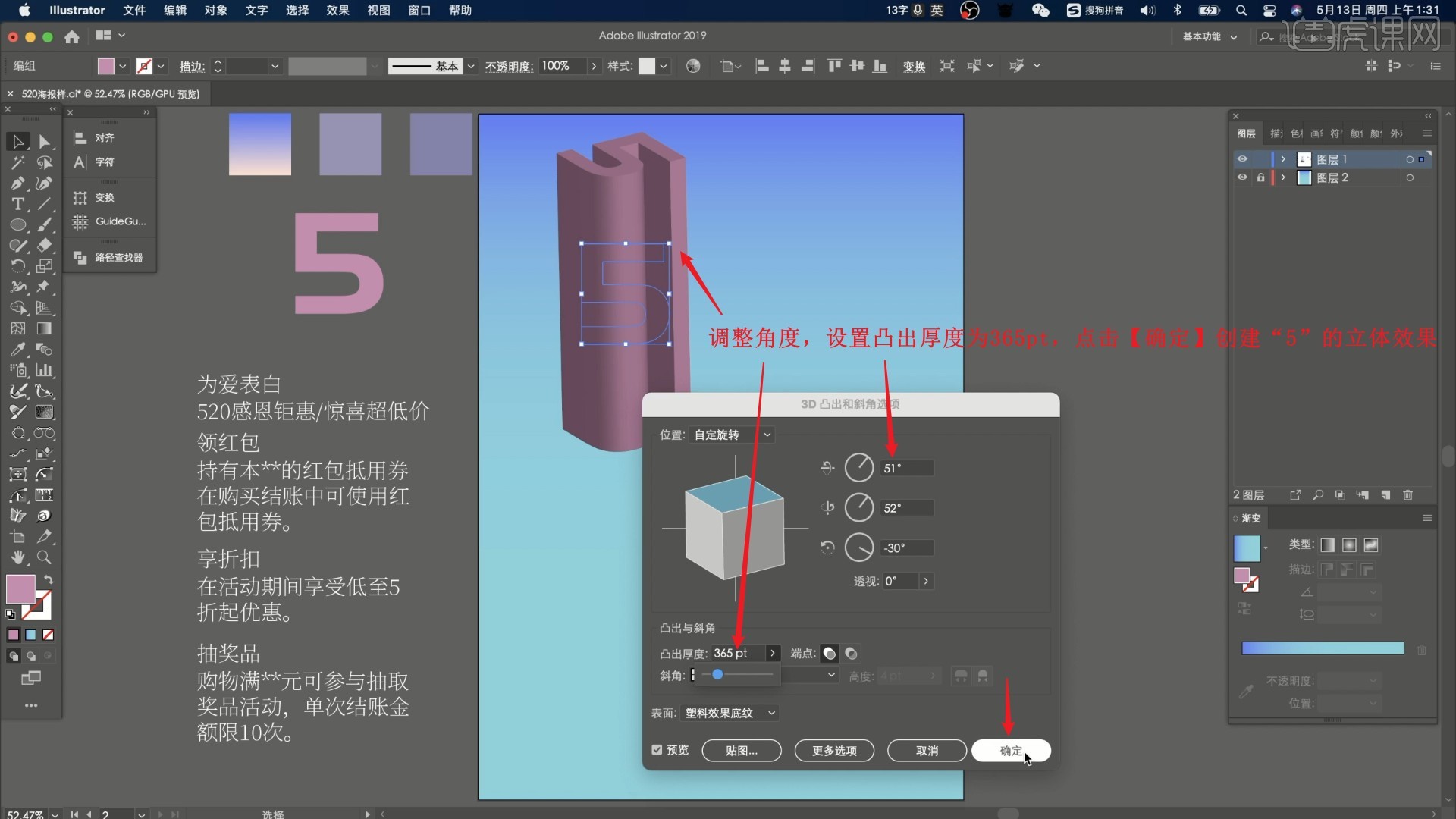
Task: Open the 位置 自定旋转 dropdown
Action: click(x=733, y=435)
